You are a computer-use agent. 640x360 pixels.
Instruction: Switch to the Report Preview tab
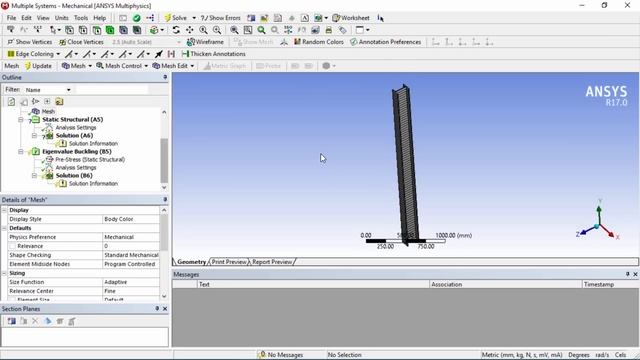coord(272,262)
